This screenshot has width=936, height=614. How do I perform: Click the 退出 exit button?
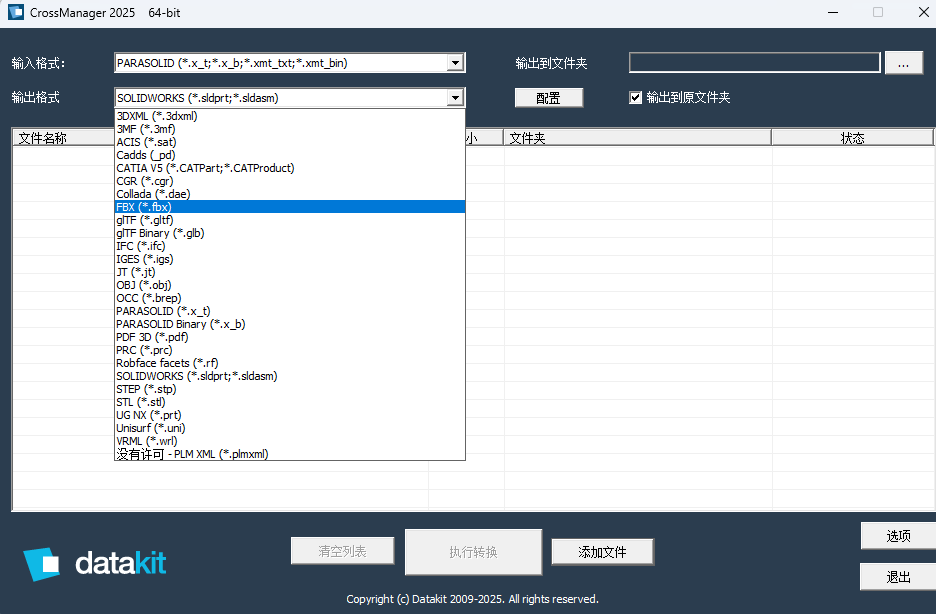tap(898, 577)
